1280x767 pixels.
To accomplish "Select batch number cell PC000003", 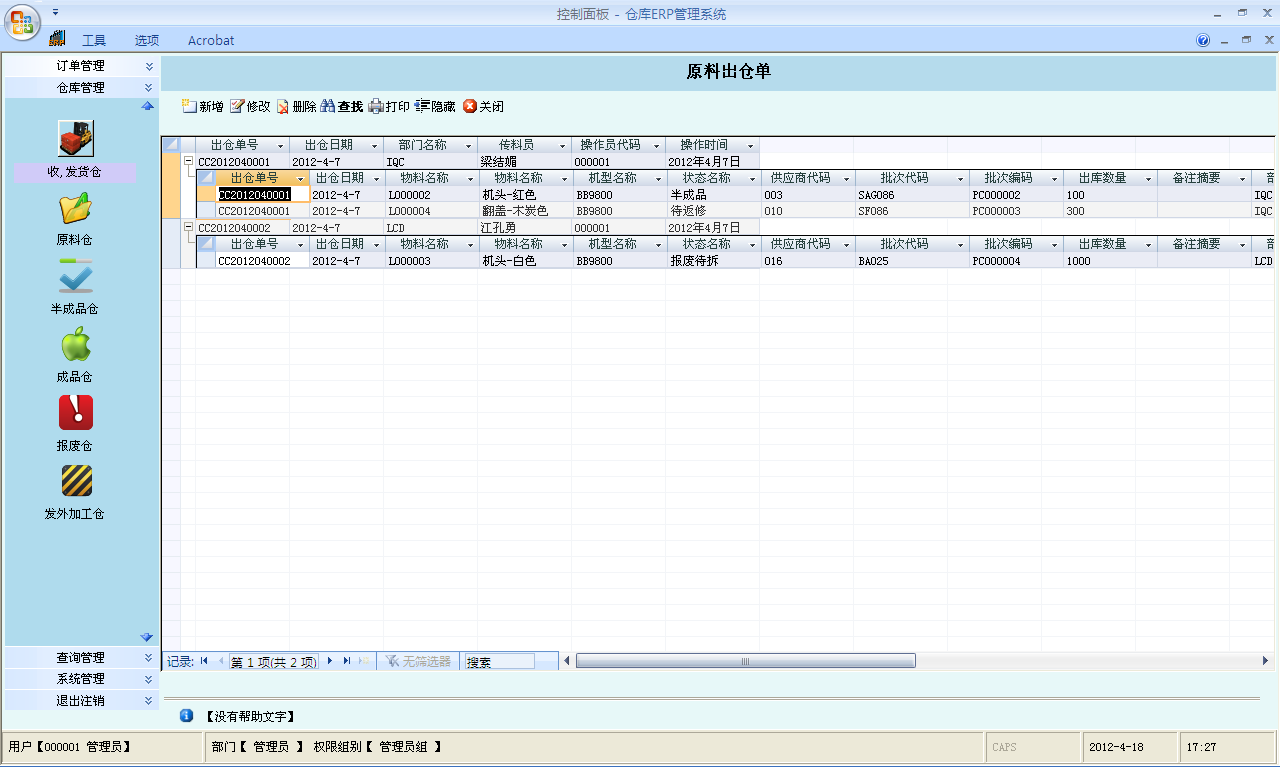I will coord(1016,211).
